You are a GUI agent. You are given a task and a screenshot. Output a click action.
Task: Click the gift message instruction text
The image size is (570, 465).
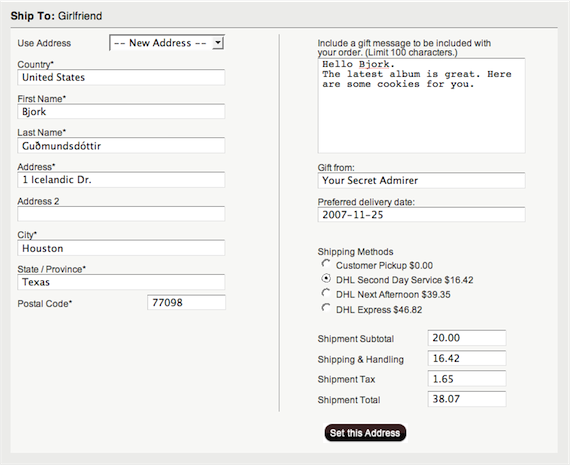(x=404, y=48)
